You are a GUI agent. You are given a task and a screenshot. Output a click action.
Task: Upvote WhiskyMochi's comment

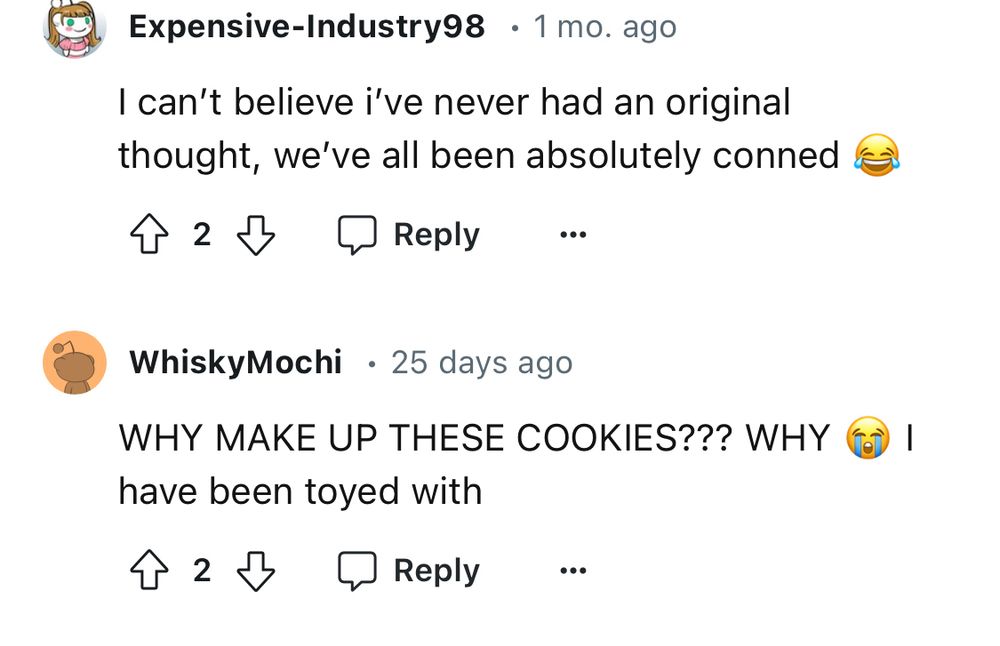point(150,571)
